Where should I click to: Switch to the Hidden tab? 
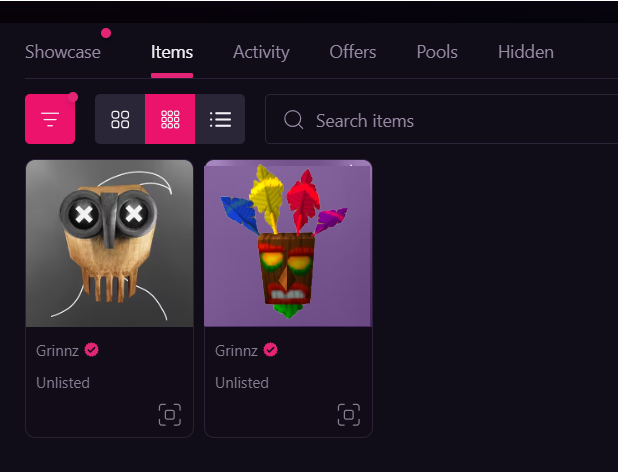tap(525, 52)
